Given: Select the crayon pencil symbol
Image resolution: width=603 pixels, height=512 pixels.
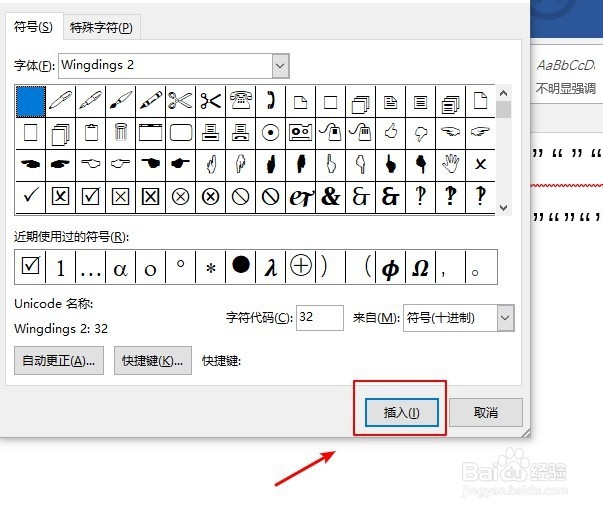Looking at the screenshot, I should click(x=151, y=102).
